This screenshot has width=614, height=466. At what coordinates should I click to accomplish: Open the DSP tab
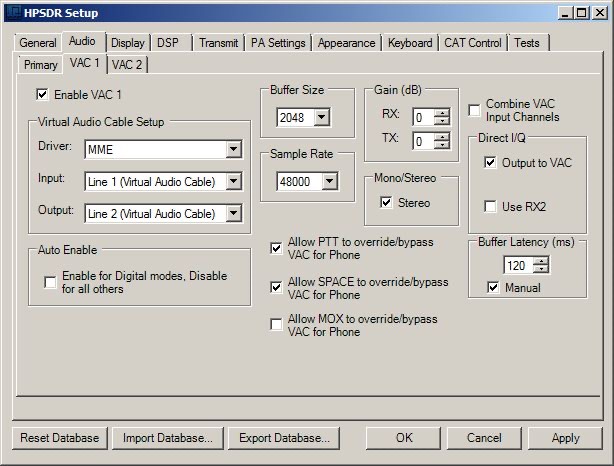pos(168,43)
